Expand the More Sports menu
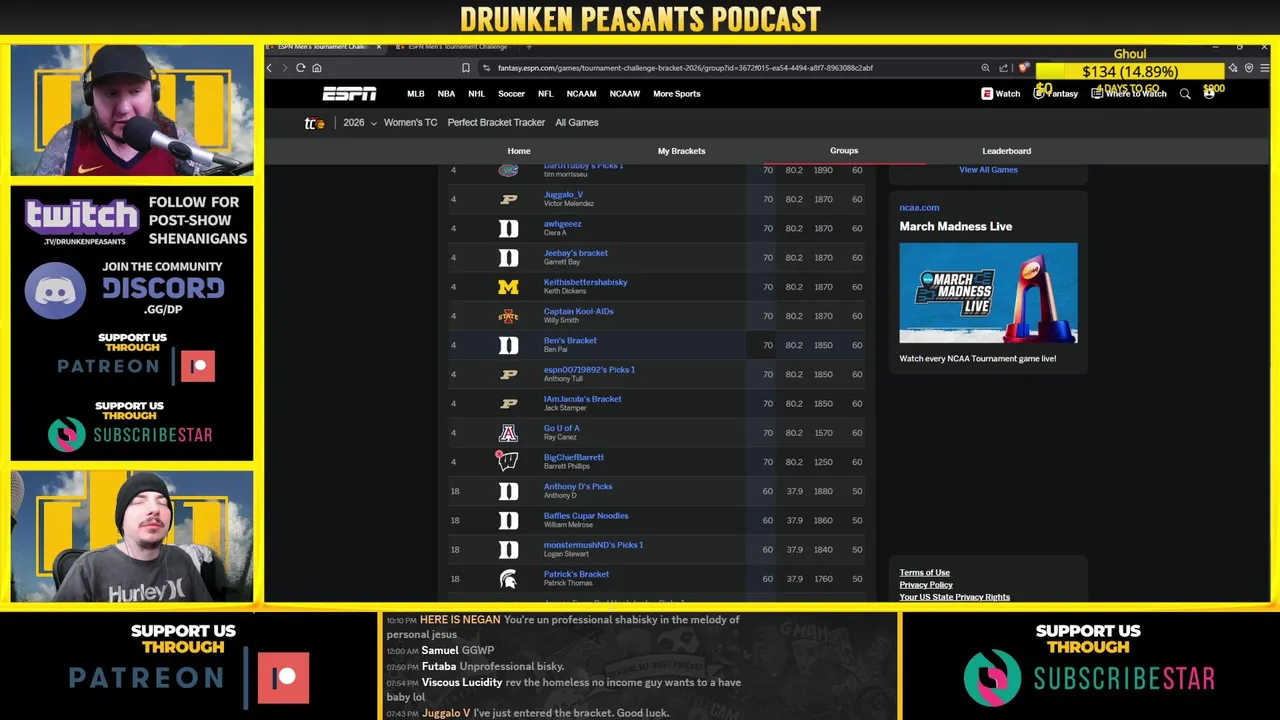This screenshot has height=720, width=1280. coord(676,94)
